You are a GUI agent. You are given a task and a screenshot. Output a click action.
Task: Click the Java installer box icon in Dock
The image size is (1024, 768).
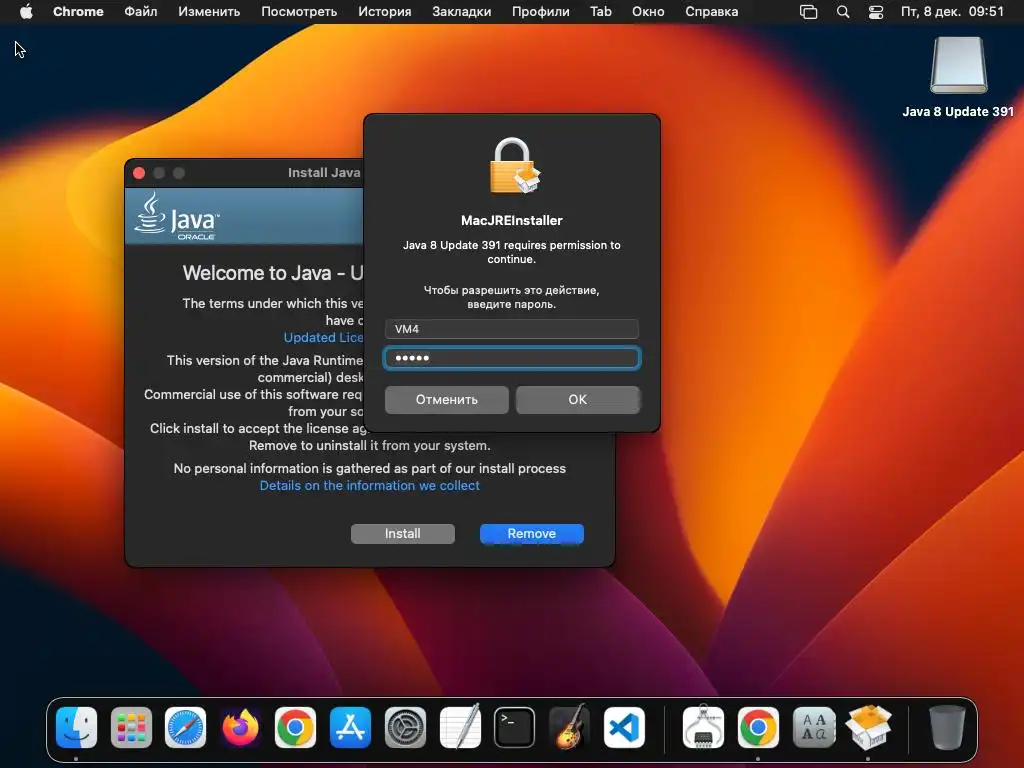pyautogui.click(x=869, y=728)
